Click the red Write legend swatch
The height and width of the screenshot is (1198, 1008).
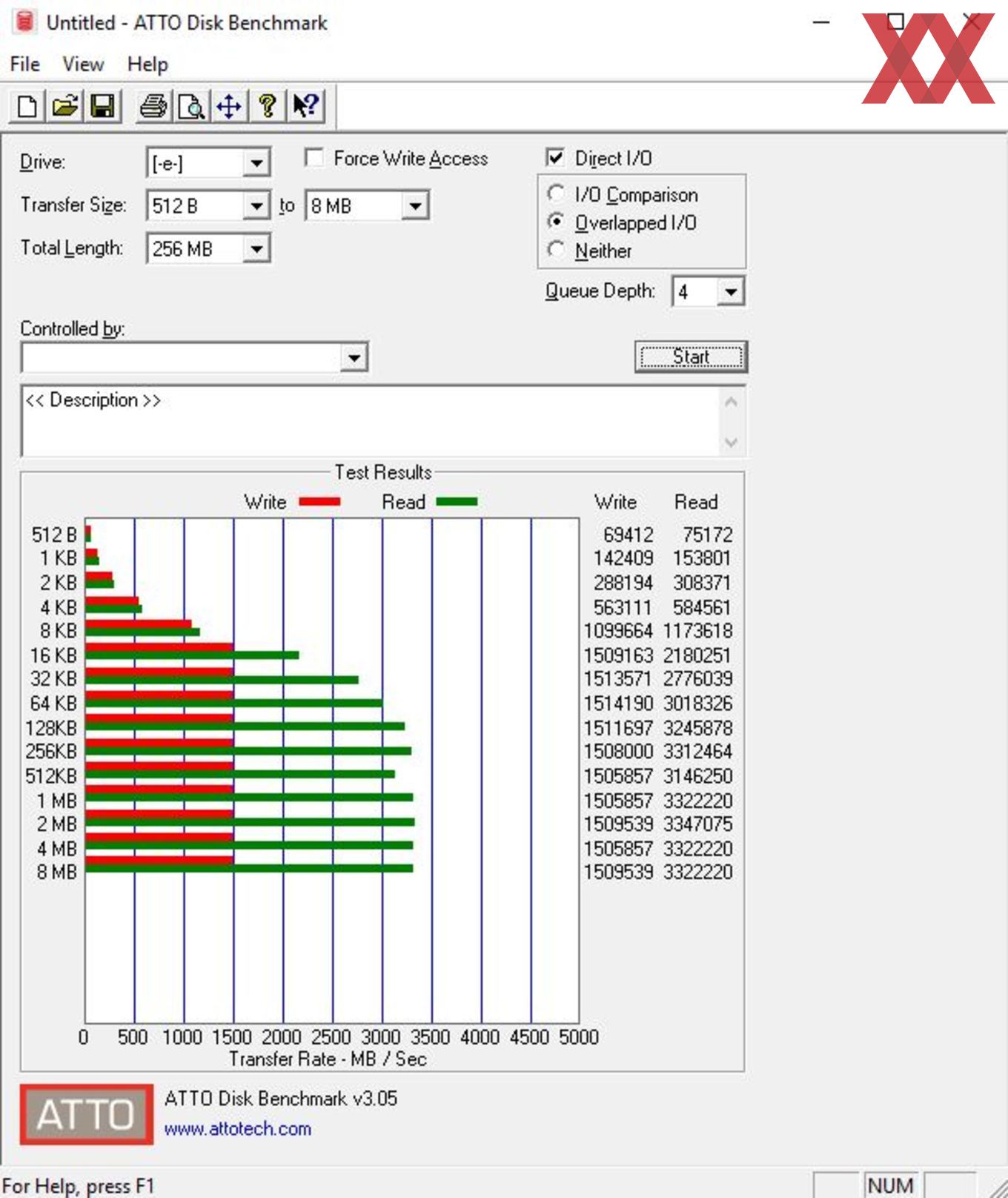pyautogui.click(x=319, y=502)
